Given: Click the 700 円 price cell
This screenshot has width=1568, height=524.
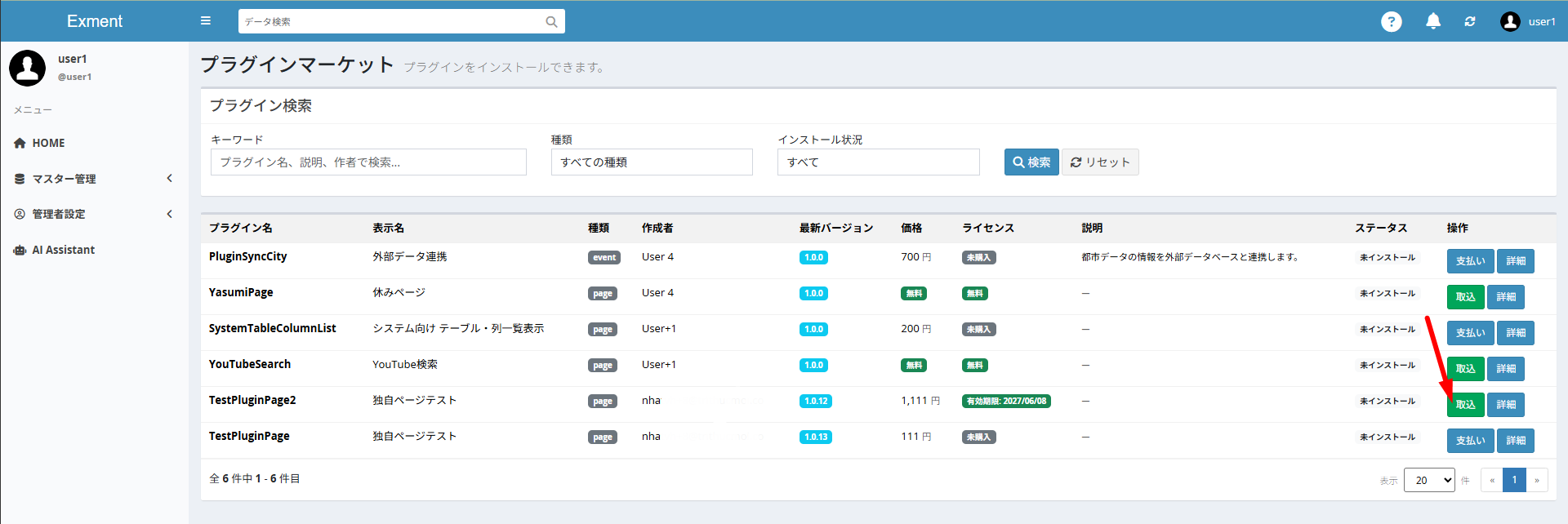Looking at the screenshot, I should click(915, 257).
